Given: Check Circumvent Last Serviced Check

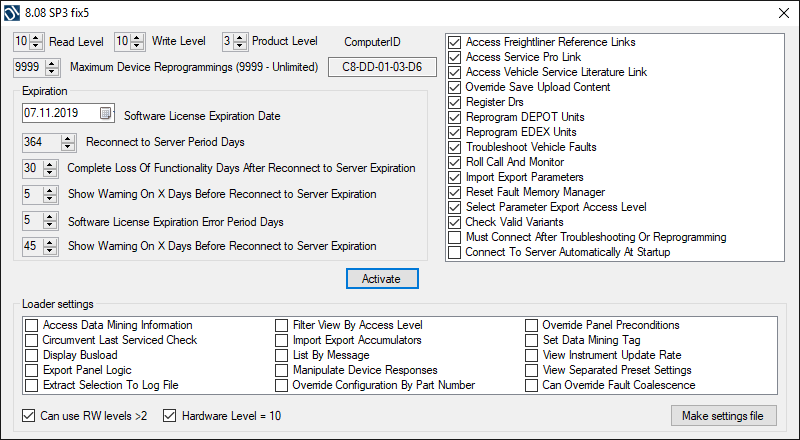Looking at the screenshot, I should coord(32,340).
